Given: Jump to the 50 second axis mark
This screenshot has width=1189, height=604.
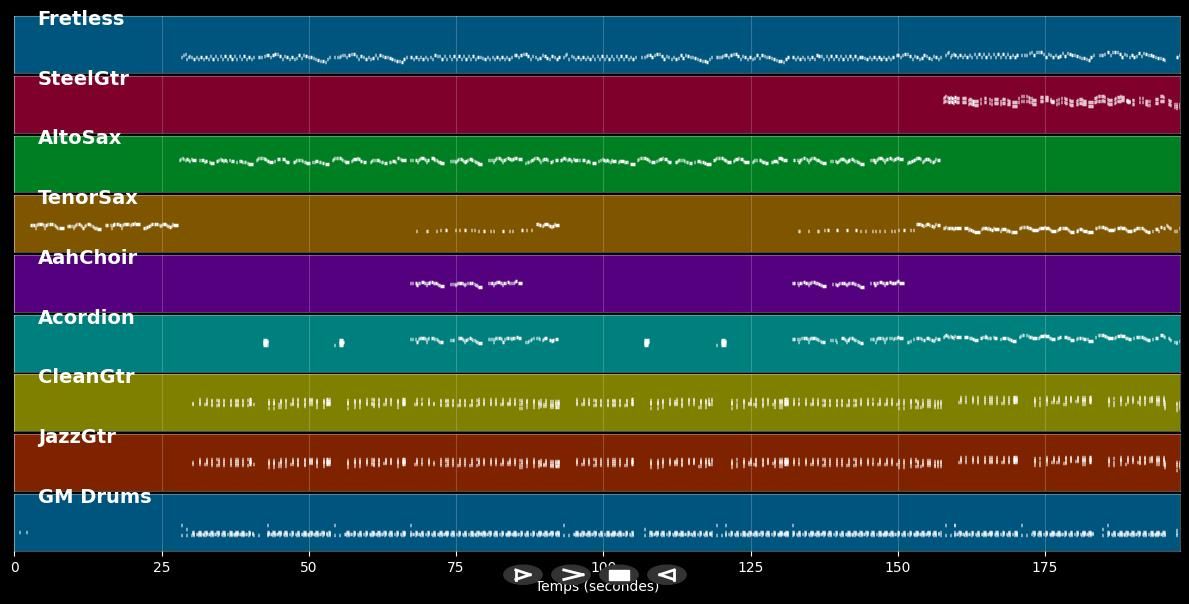Looking at the screenshot, I should [309, 567].
